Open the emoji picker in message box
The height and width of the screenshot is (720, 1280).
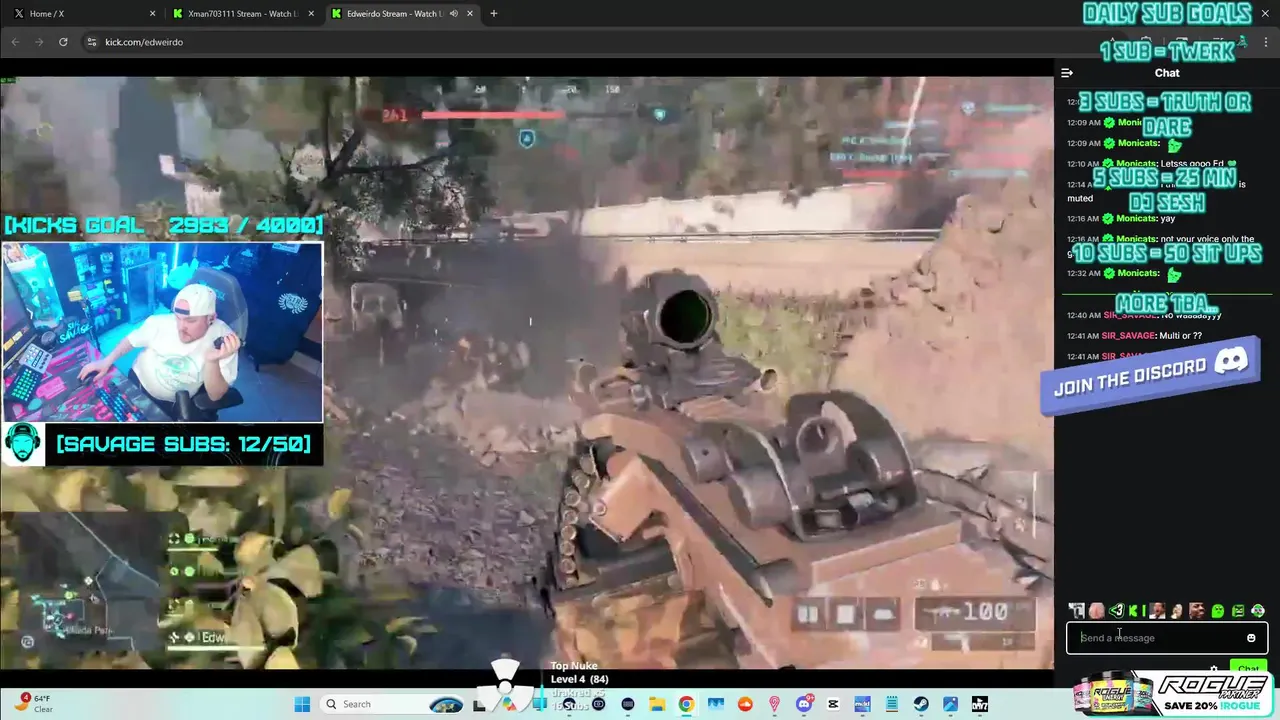pos(1251,638)
